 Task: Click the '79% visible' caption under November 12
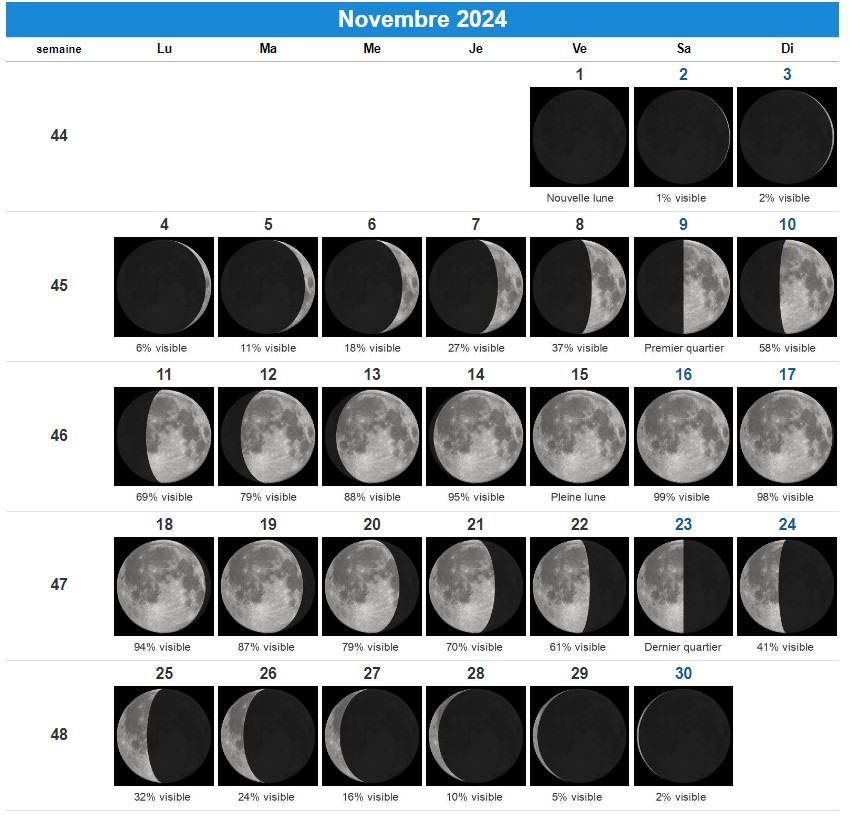(268, 497)
